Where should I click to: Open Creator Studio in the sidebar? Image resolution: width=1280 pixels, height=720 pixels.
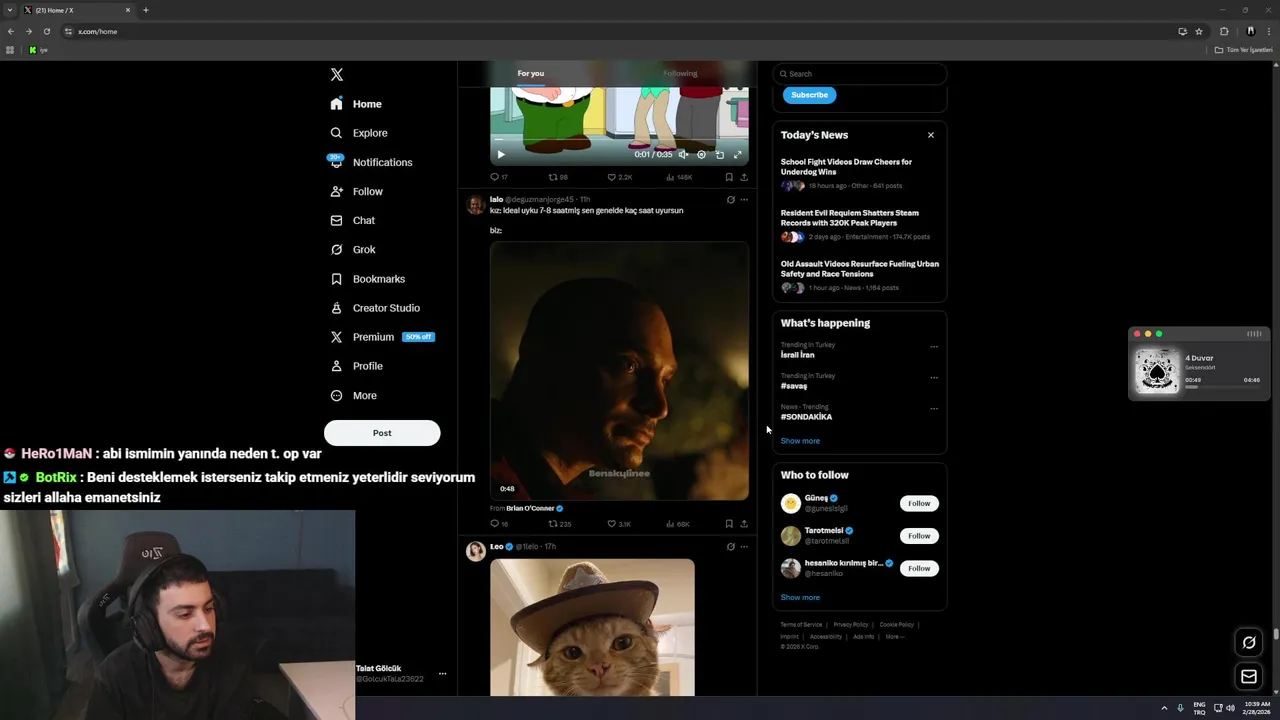(x=375, y=308)
